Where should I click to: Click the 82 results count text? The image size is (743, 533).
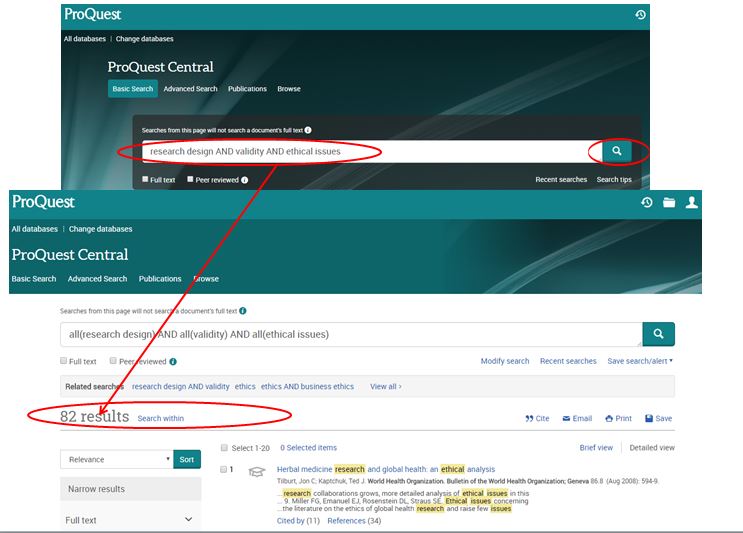tap(94, 416)
